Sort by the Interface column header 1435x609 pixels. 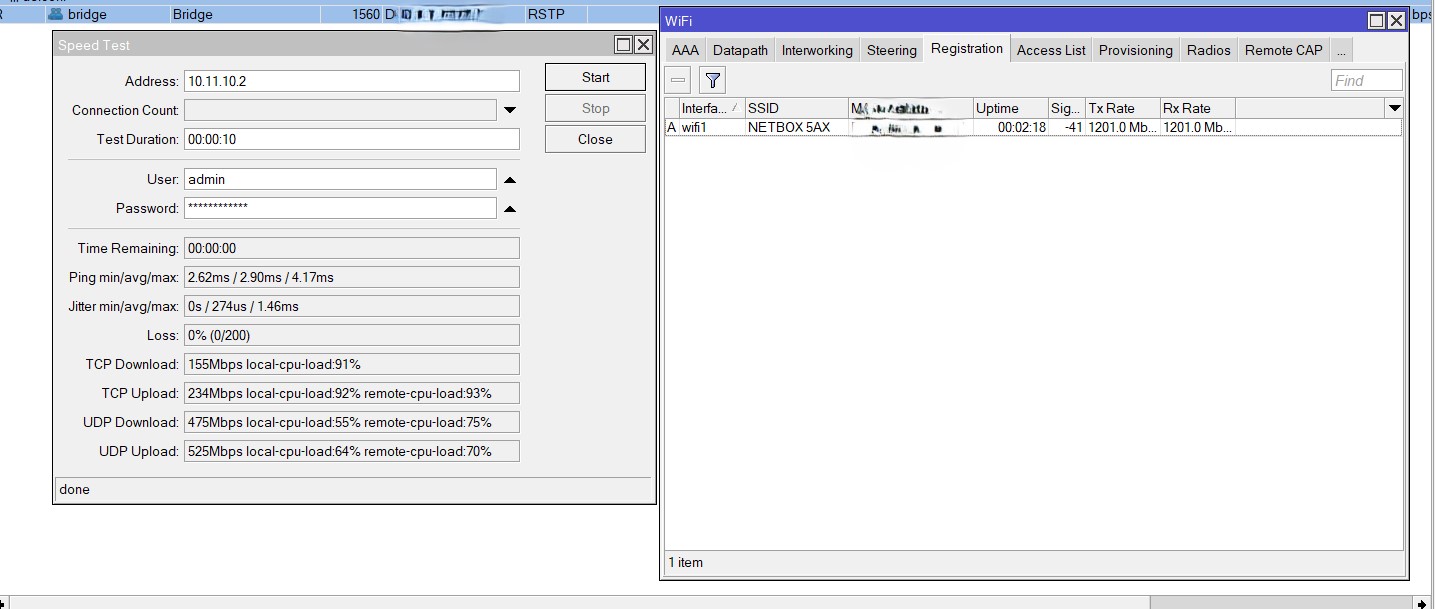(x=711, y=108)
